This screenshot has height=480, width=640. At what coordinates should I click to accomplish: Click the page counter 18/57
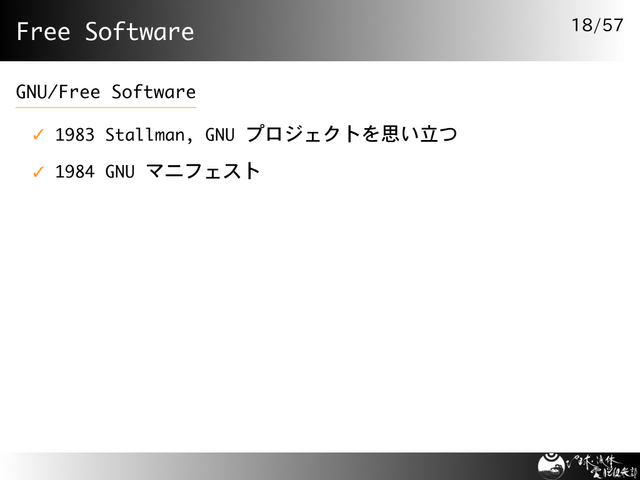point(597,25)
